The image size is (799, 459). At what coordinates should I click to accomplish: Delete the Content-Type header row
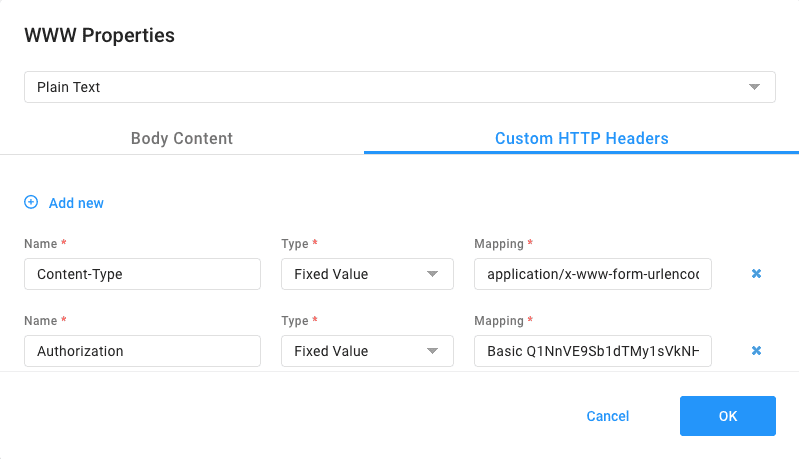(756, 273)
